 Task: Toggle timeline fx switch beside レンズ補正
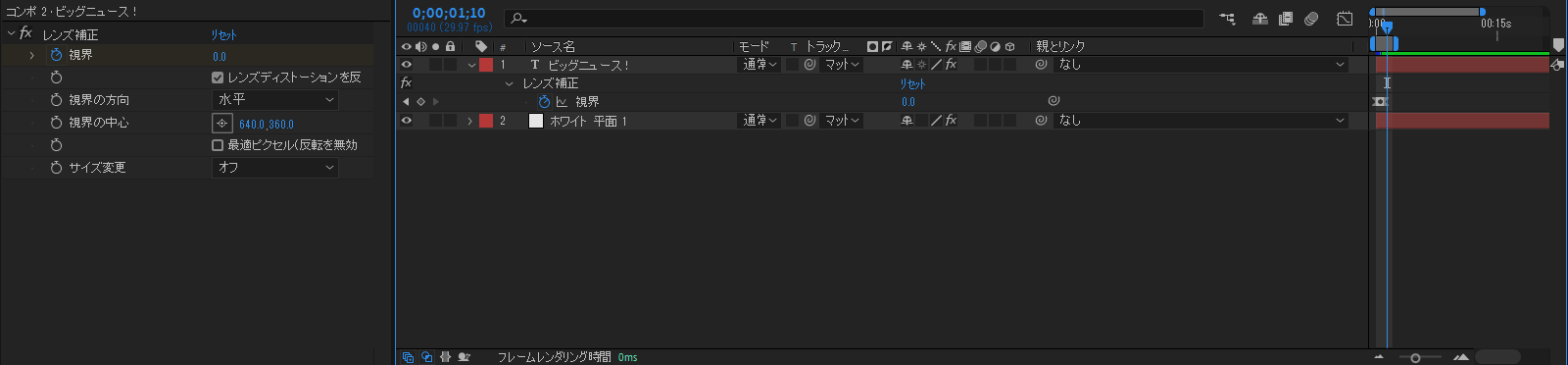[406, 83]
